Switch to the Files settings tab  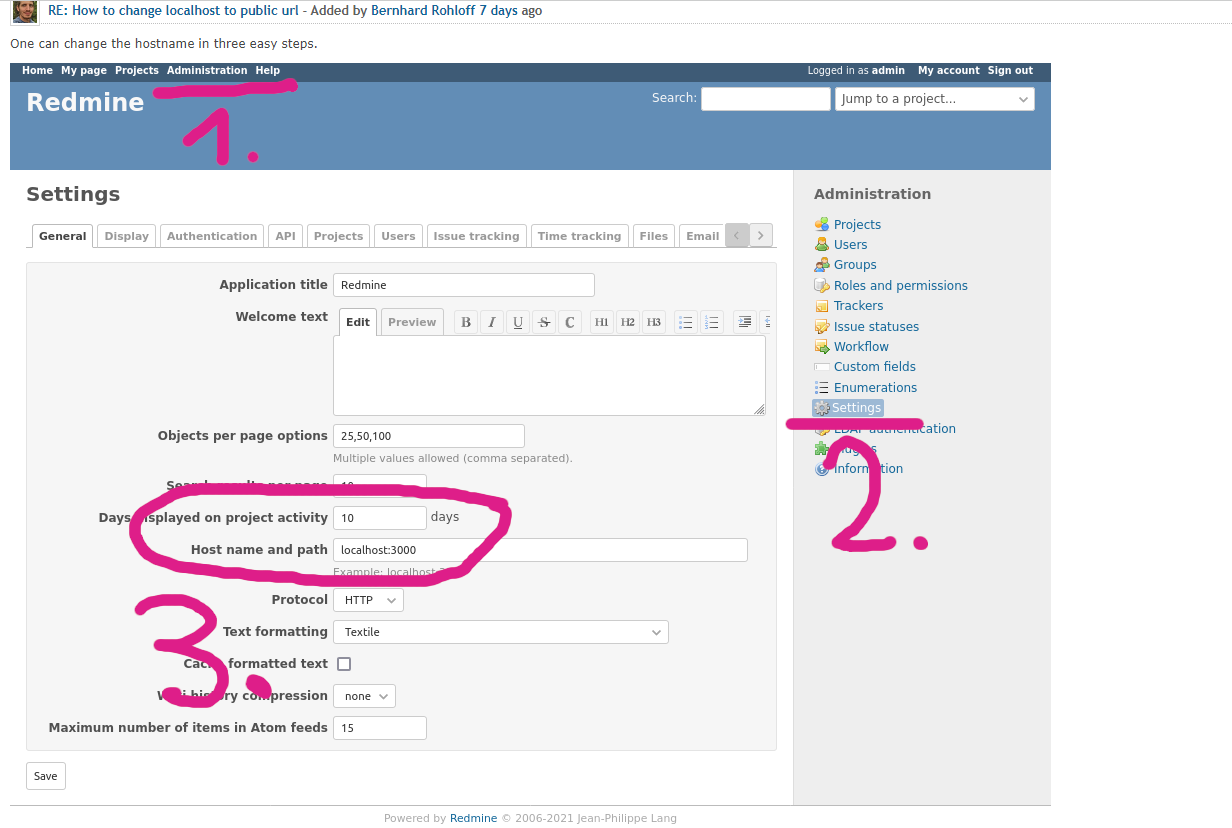click(x=654, y=236)
